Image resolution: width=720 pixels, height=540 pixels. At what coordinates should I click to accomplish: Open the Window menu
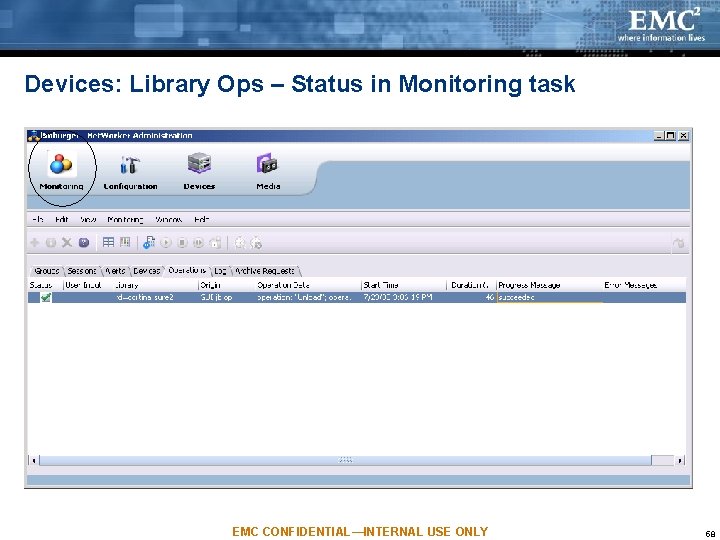(x=169, y=219)
